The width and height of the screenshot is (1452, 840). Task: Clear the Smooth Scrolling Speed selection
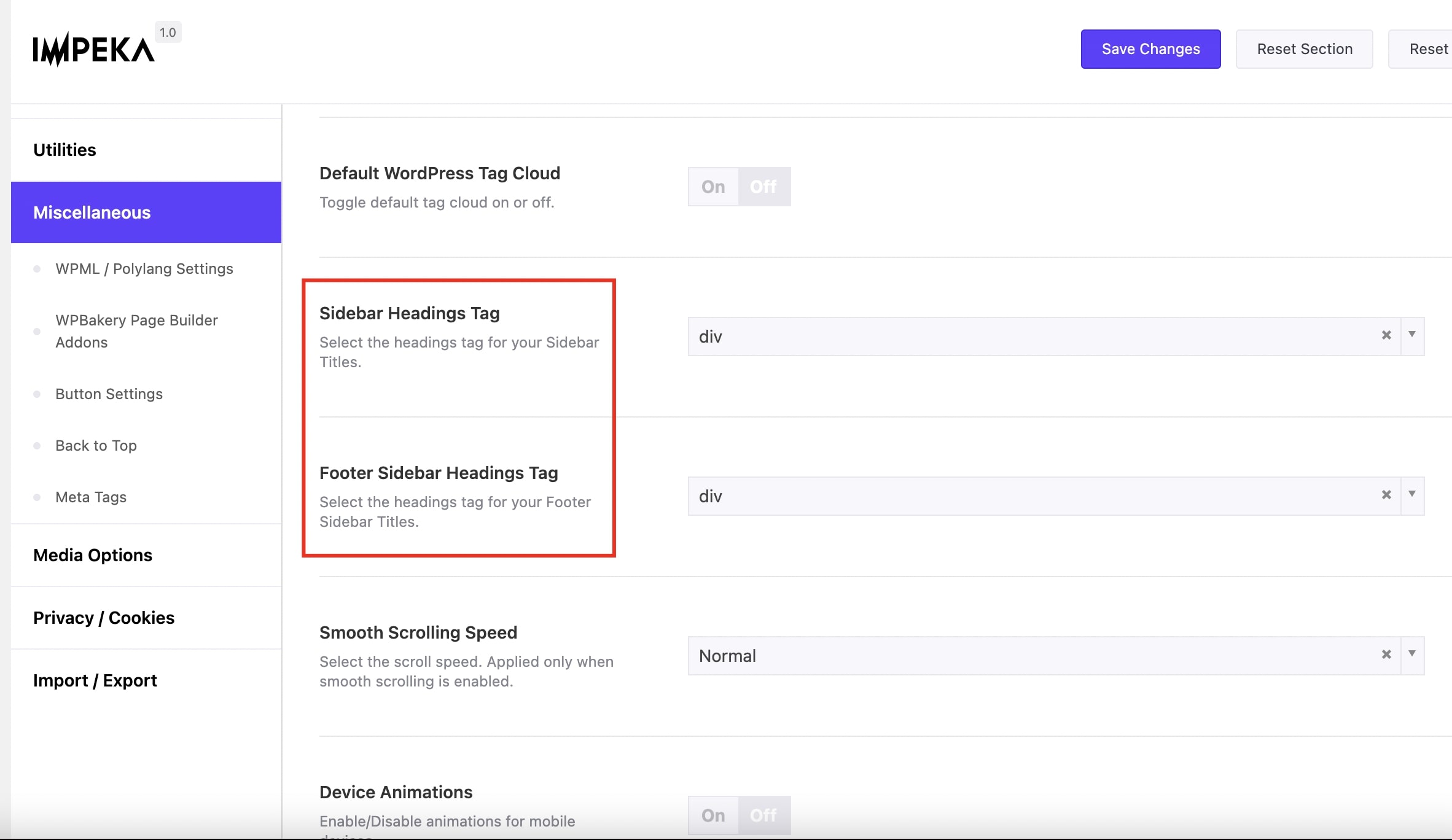[x=1386, y=655]
